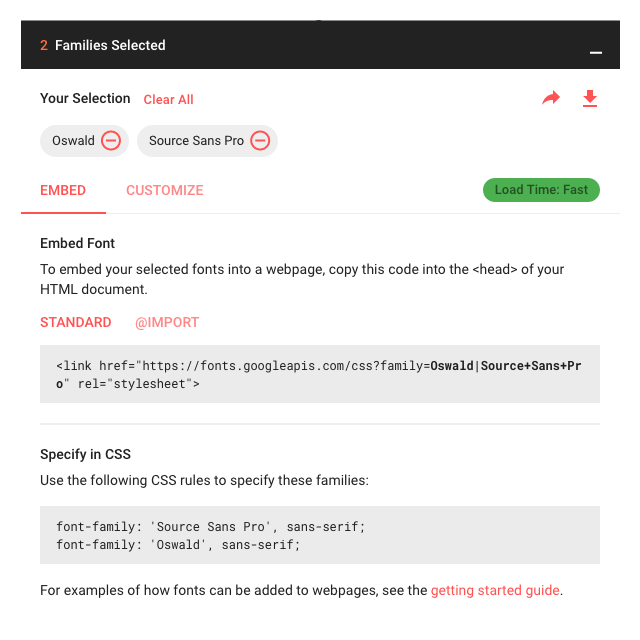Open the Customize tab
Screen dimensions: 640x640
point(165,190)
